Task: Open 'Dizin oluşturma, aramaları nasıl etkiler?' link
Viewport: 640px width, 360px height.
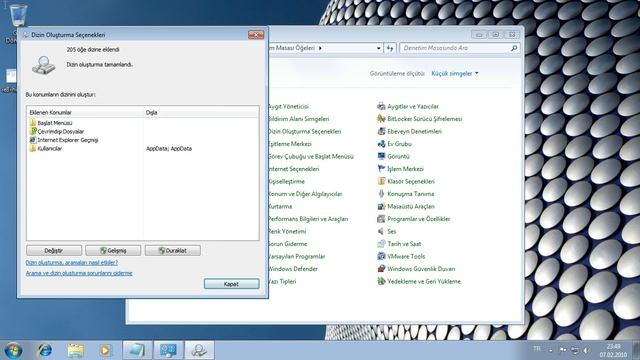Action: (x=72, y=263)
